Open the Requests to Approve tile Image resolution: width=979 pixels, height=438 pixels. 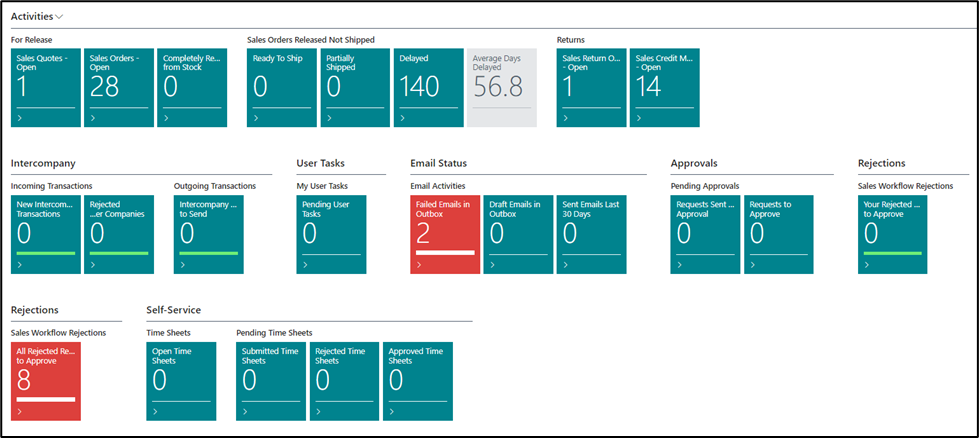coord(779,235)
